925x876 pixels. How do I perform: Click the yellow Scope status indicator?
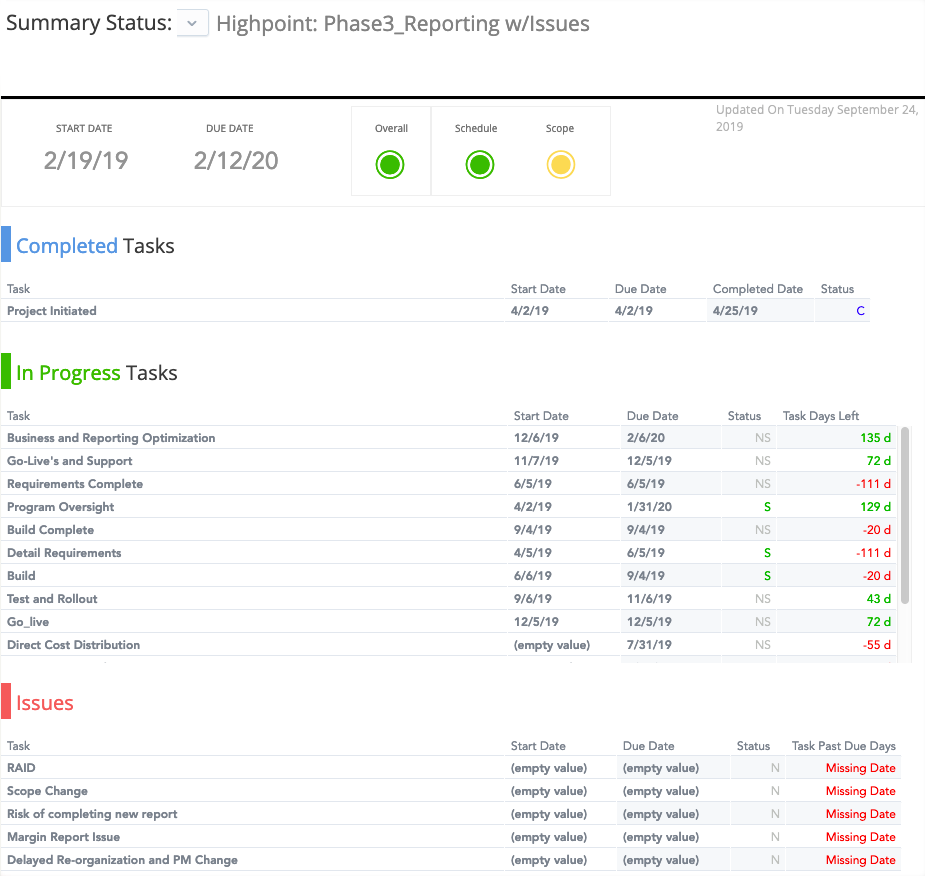point(560,164)
